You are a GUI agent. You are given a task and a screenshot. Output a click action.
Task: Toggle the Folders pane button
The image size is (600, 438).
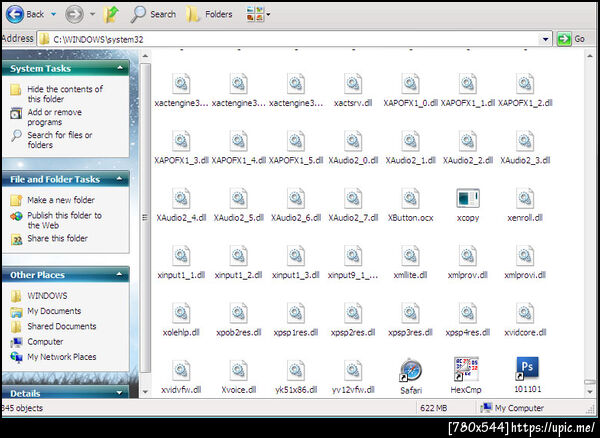click(x=209, y=15)
